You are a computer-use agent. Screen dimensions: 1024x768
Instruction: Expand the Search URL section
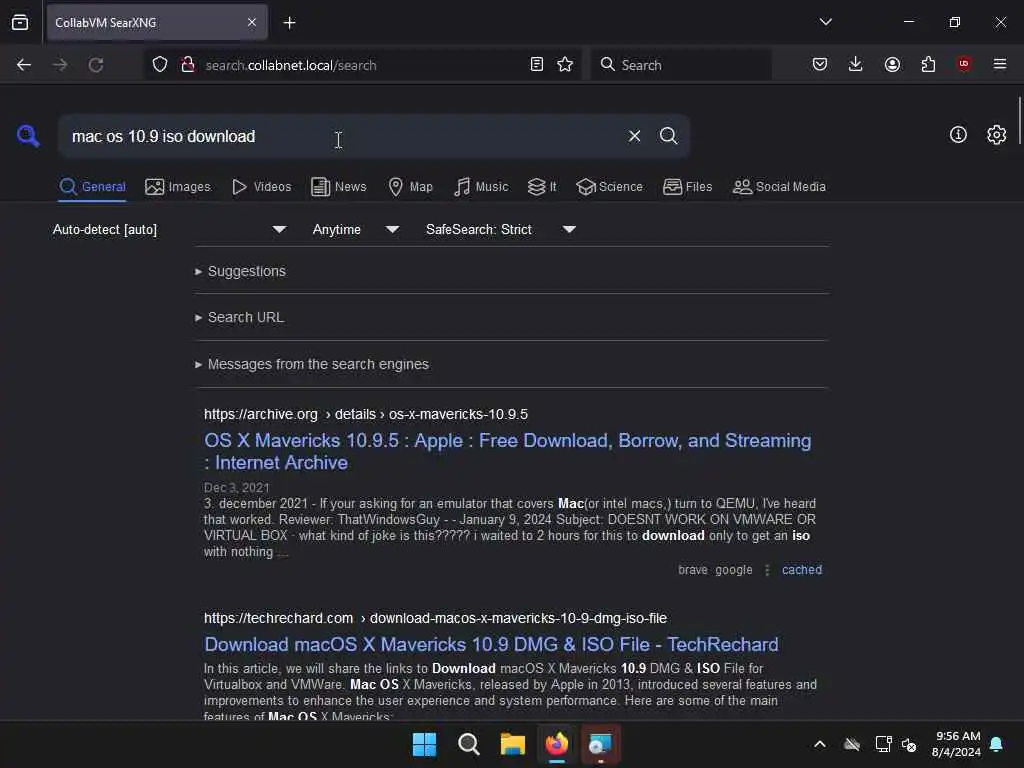pos(239,317)
